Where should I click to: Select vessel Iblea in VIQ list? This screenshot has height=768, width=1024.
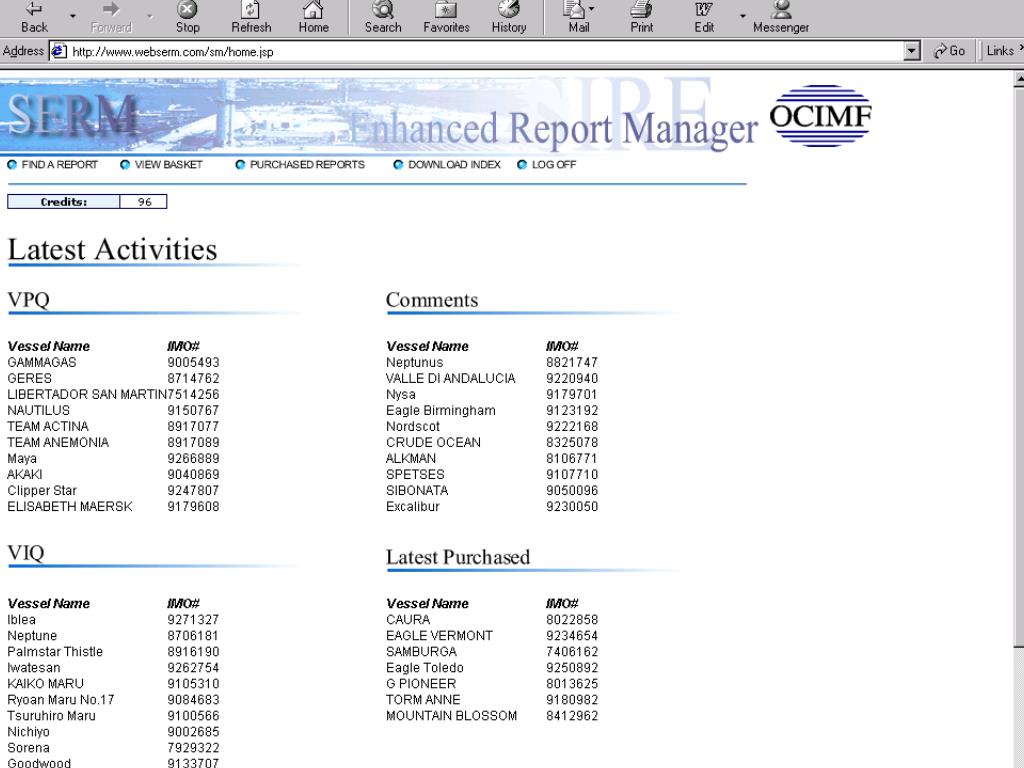tap(22, 620)
